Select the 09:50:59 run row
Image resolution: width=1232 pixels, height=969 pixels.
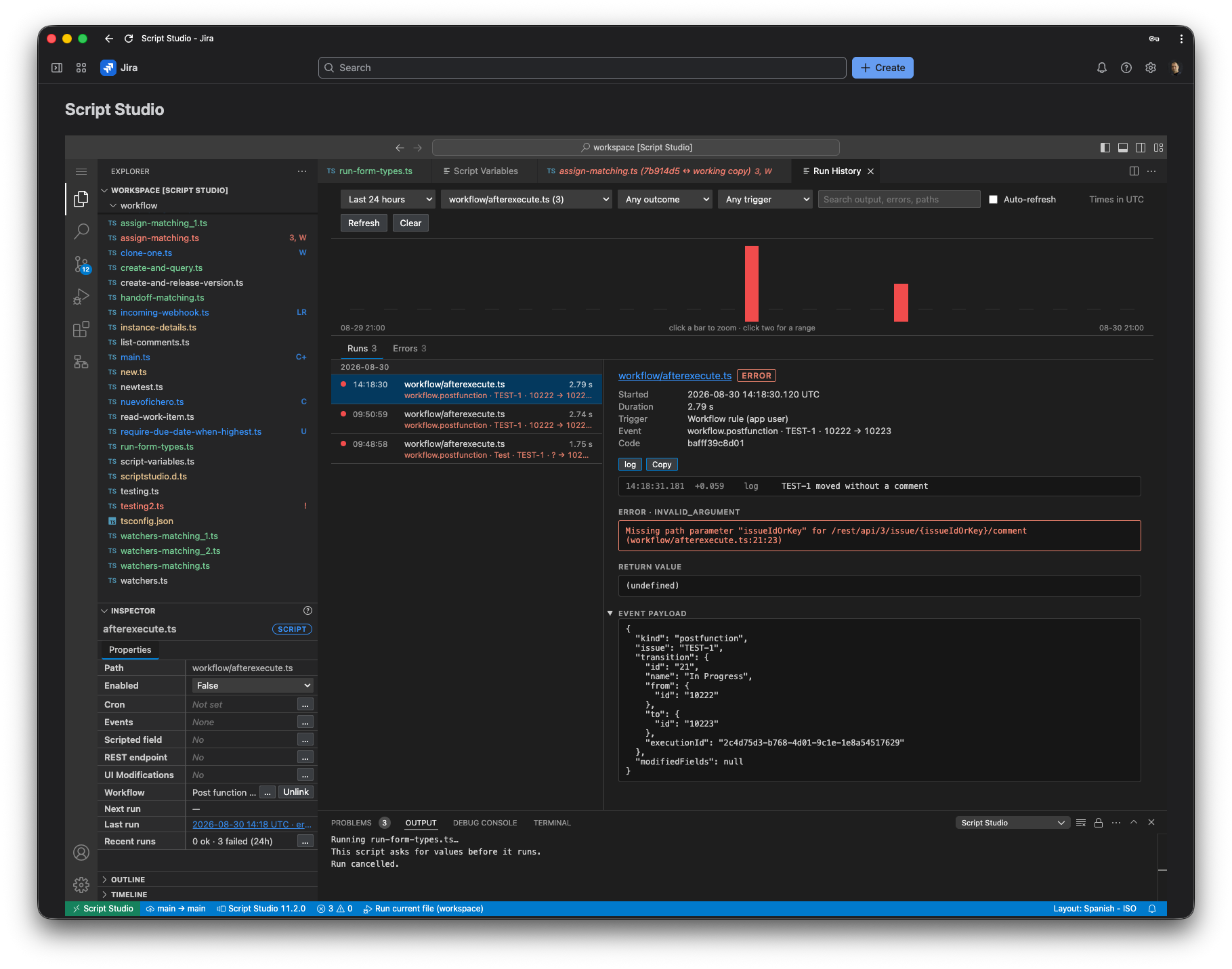[x=467, y=419]
